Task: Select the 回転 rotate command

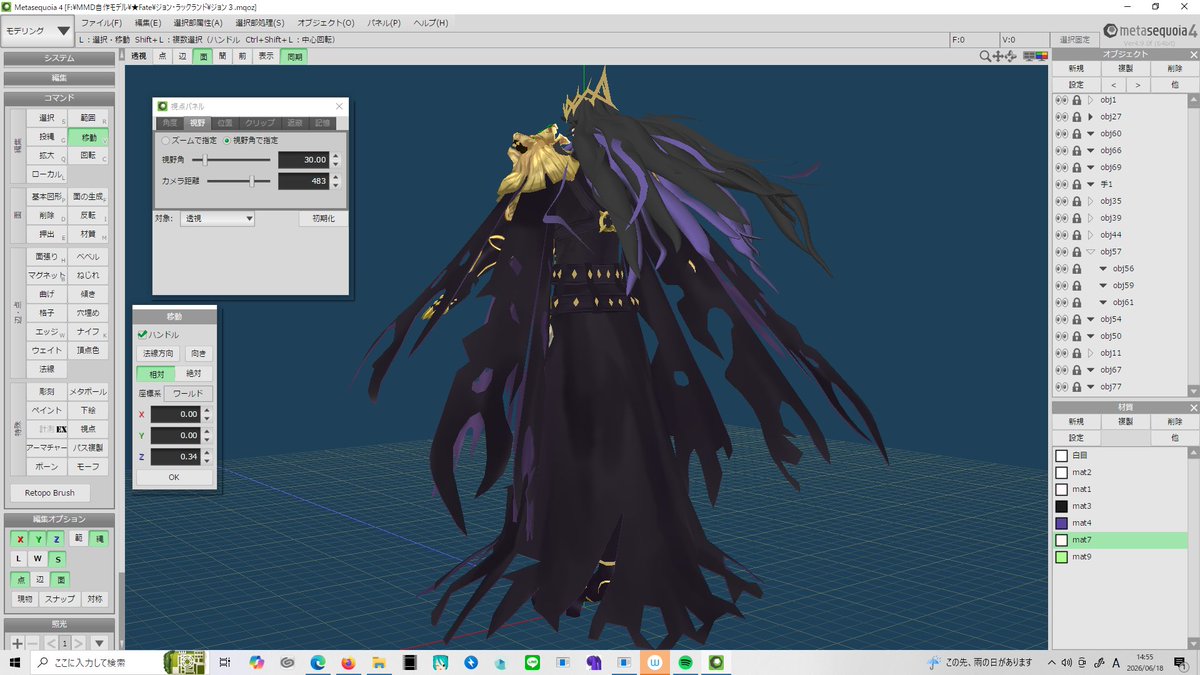Action: tap(88, 156)
